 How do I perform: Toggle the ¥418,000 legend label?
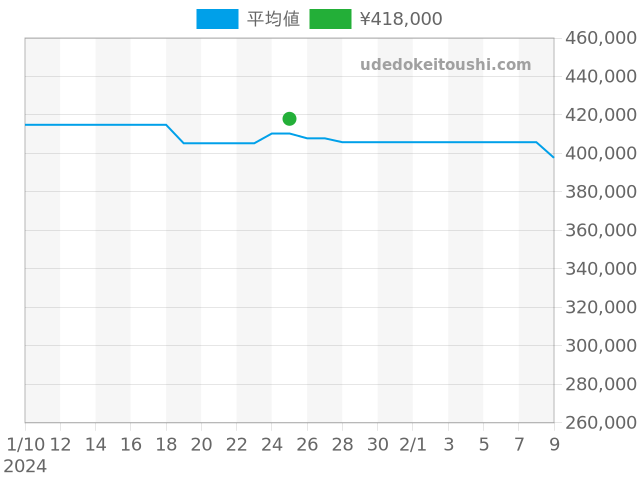[x=400, y=19]
